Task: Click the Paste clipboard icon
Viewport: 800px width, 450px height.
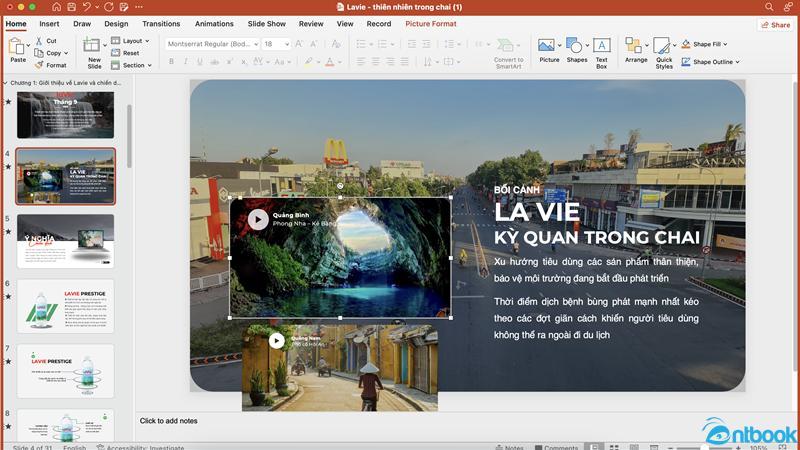Action: 17,46
